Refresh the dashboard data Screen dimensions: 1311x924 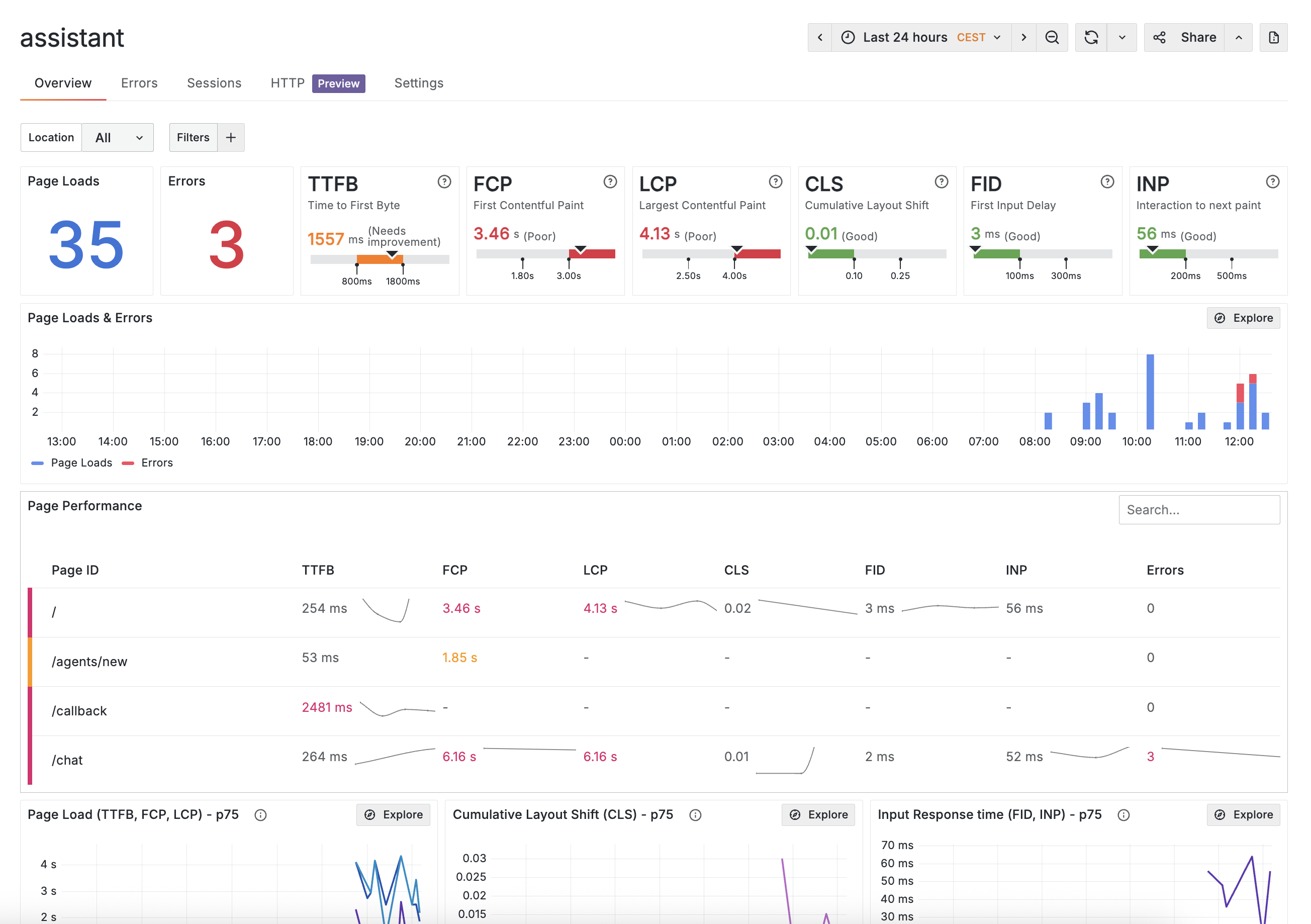tap(1091, 37)
